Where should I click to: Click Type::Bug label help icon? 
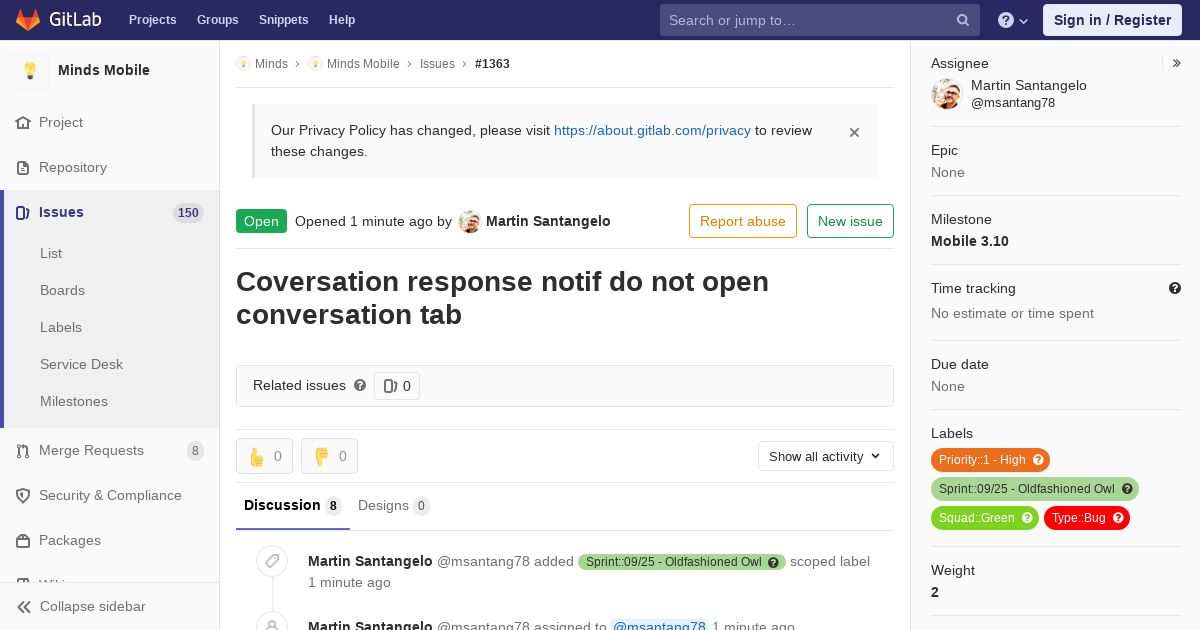tap(1118, 518)
